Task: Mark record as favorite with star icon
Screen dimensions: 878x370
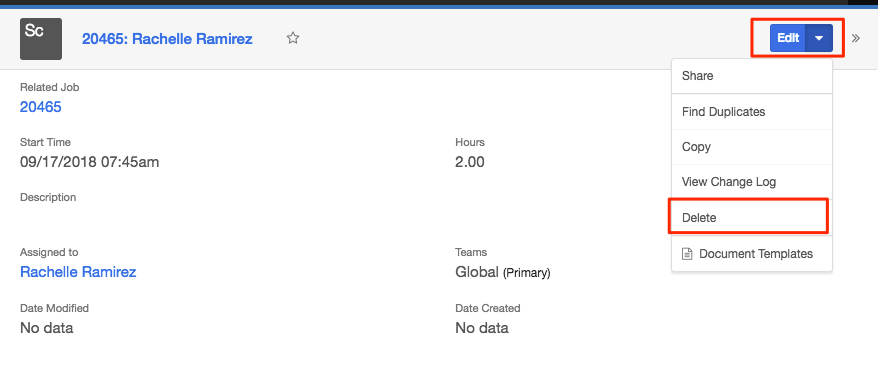Action: point(293,38)
